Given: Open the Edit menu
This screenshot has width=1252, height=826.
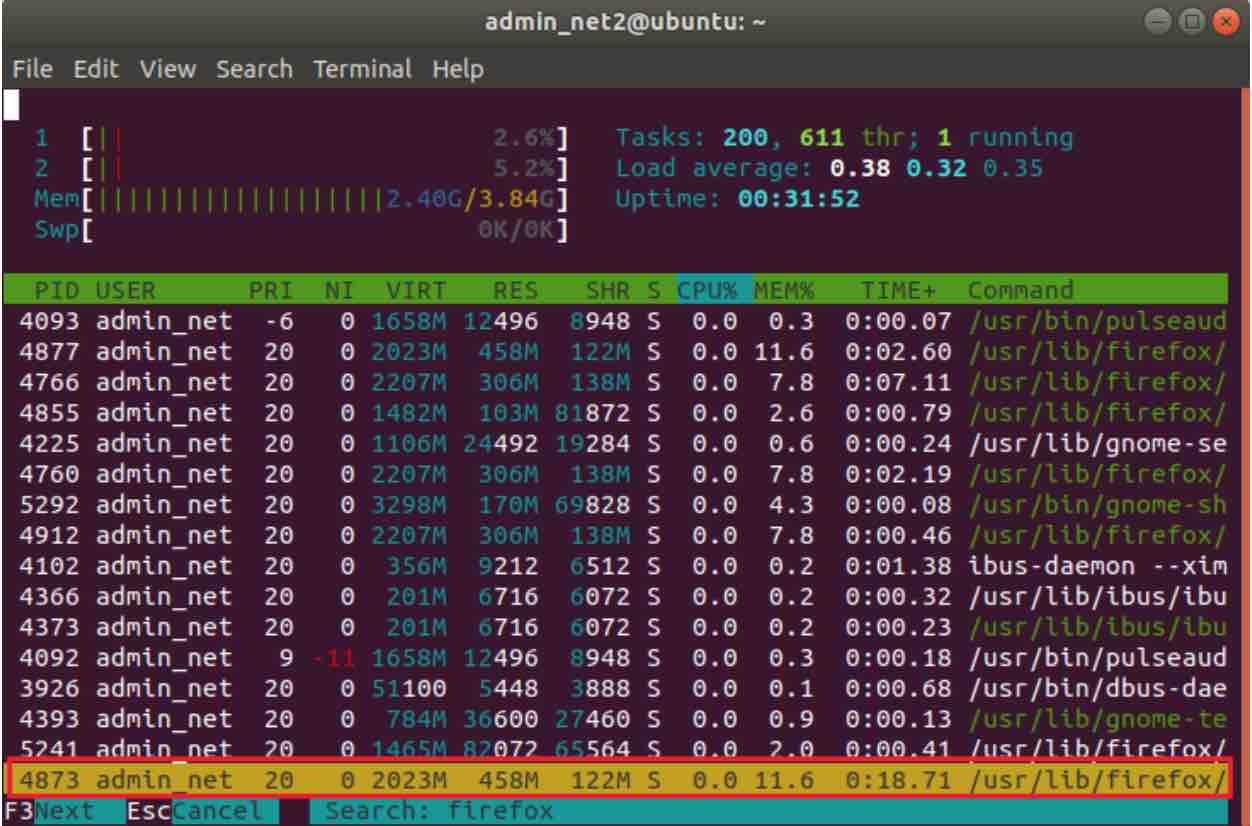Looking at the screenshot, I should [94, 70].
